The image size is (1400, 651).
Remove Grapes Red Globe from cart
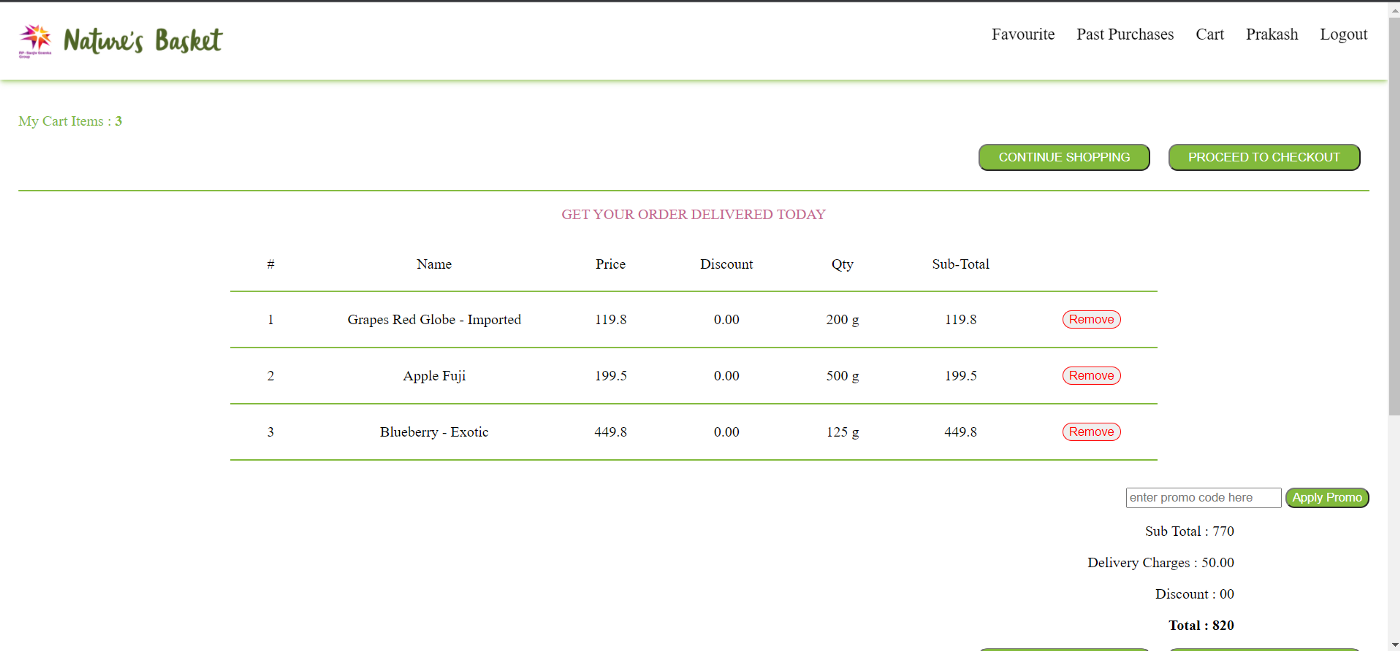click(x=1091, y=320)
